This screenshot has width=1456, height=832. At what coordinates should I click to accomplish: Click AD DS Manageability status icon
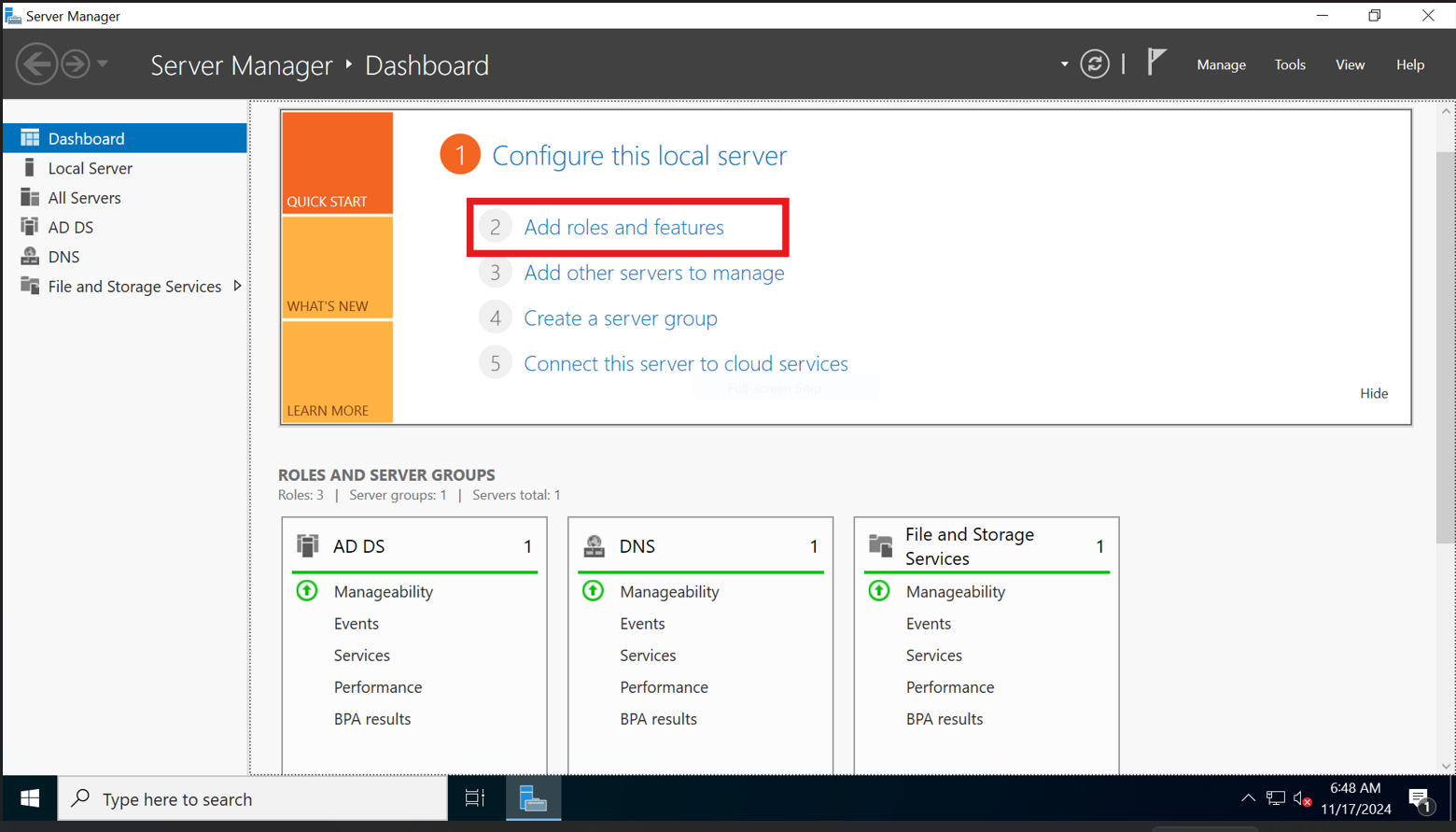coord(307,591)
